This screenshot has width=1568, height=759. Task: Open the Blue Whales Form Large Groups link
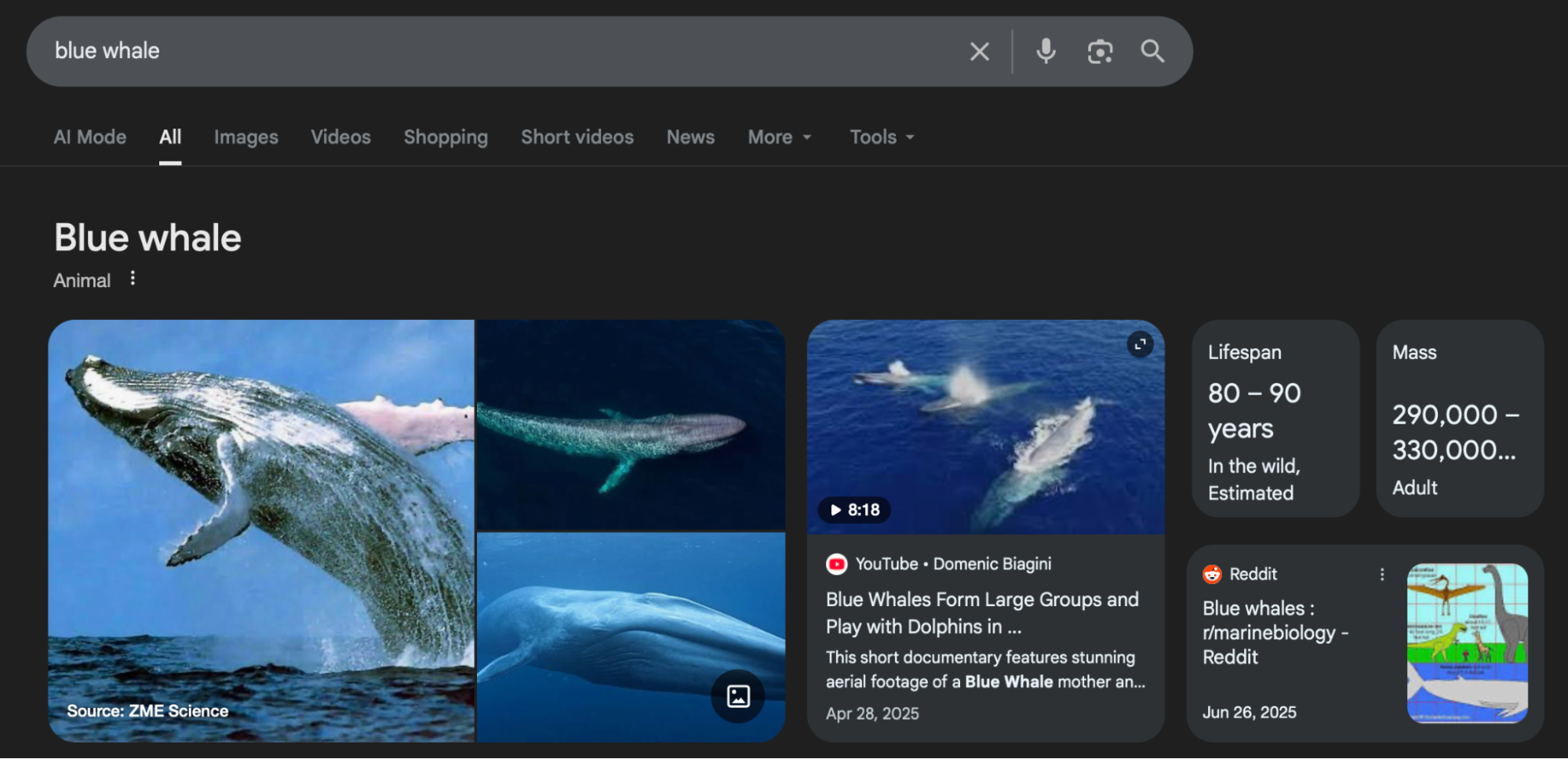(981, 612)
